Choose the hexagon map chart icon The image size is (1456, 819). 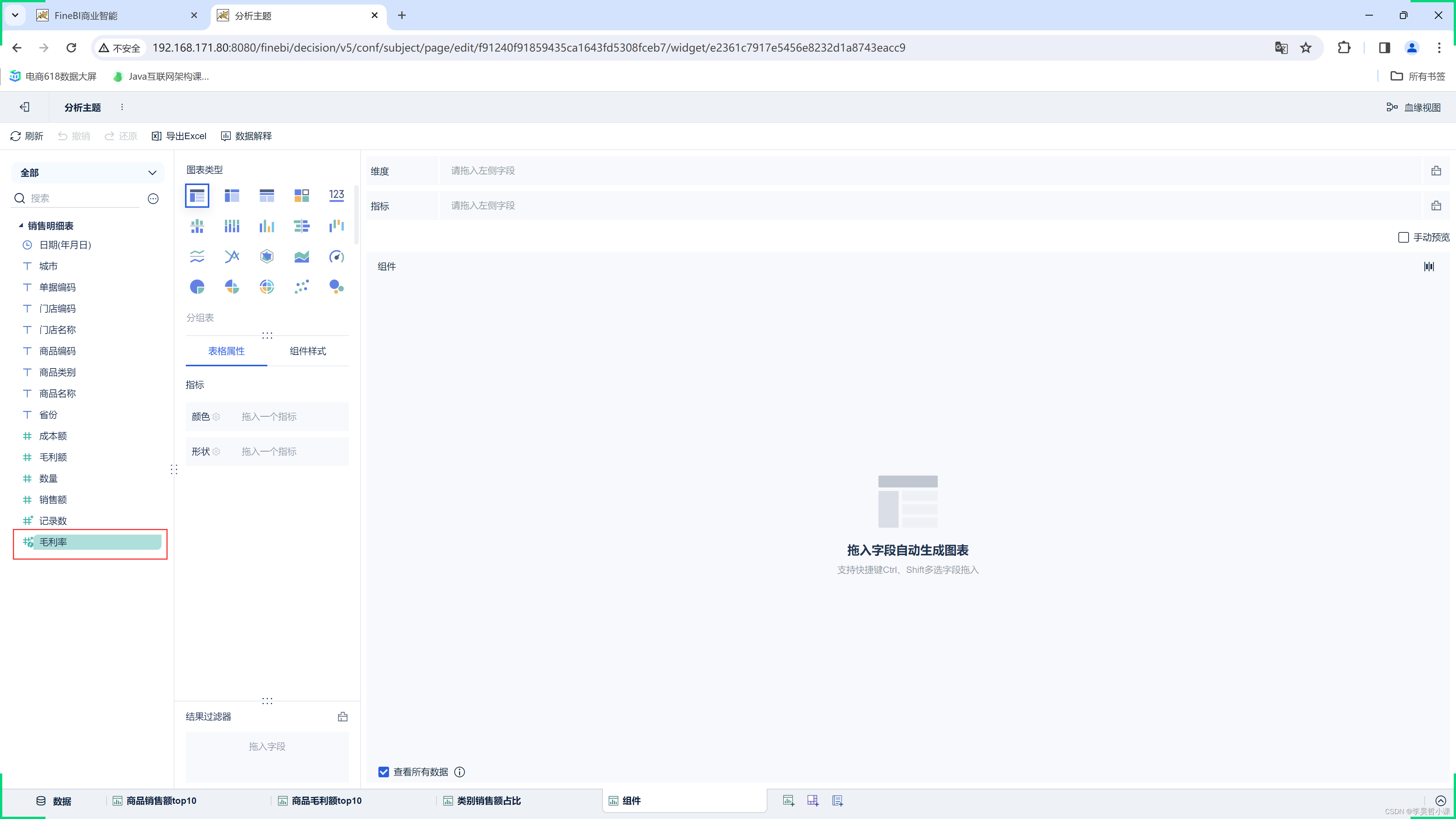pos(267,257)
